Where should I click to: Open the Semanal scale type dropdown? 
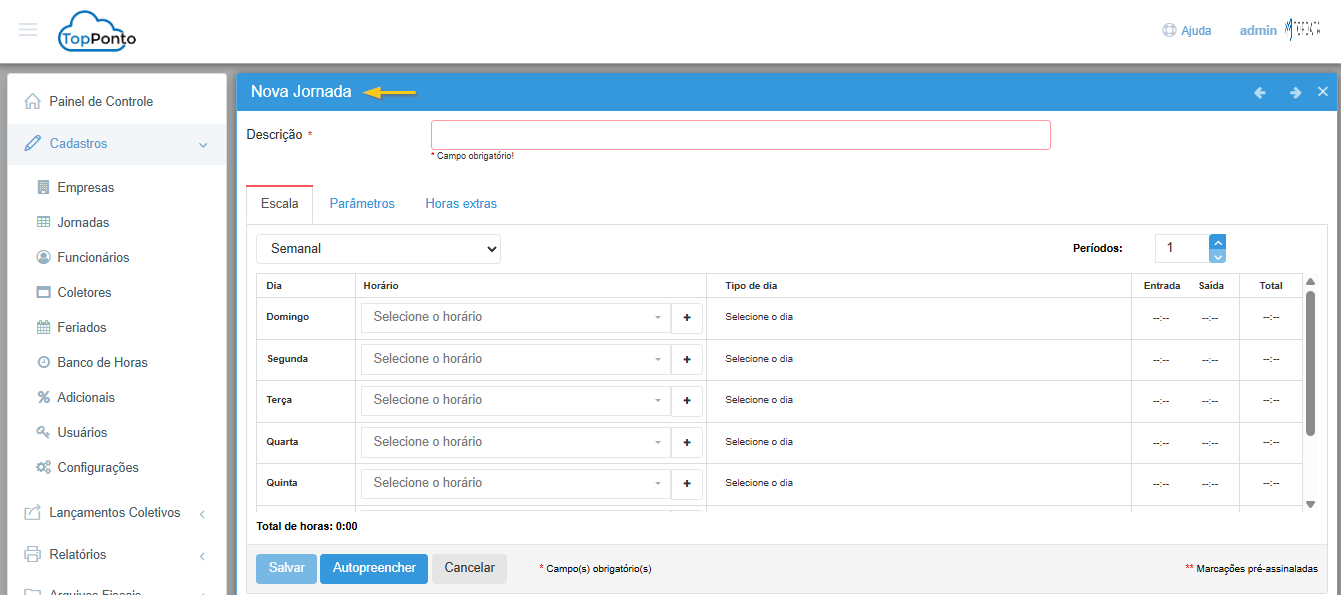(378, 248)
